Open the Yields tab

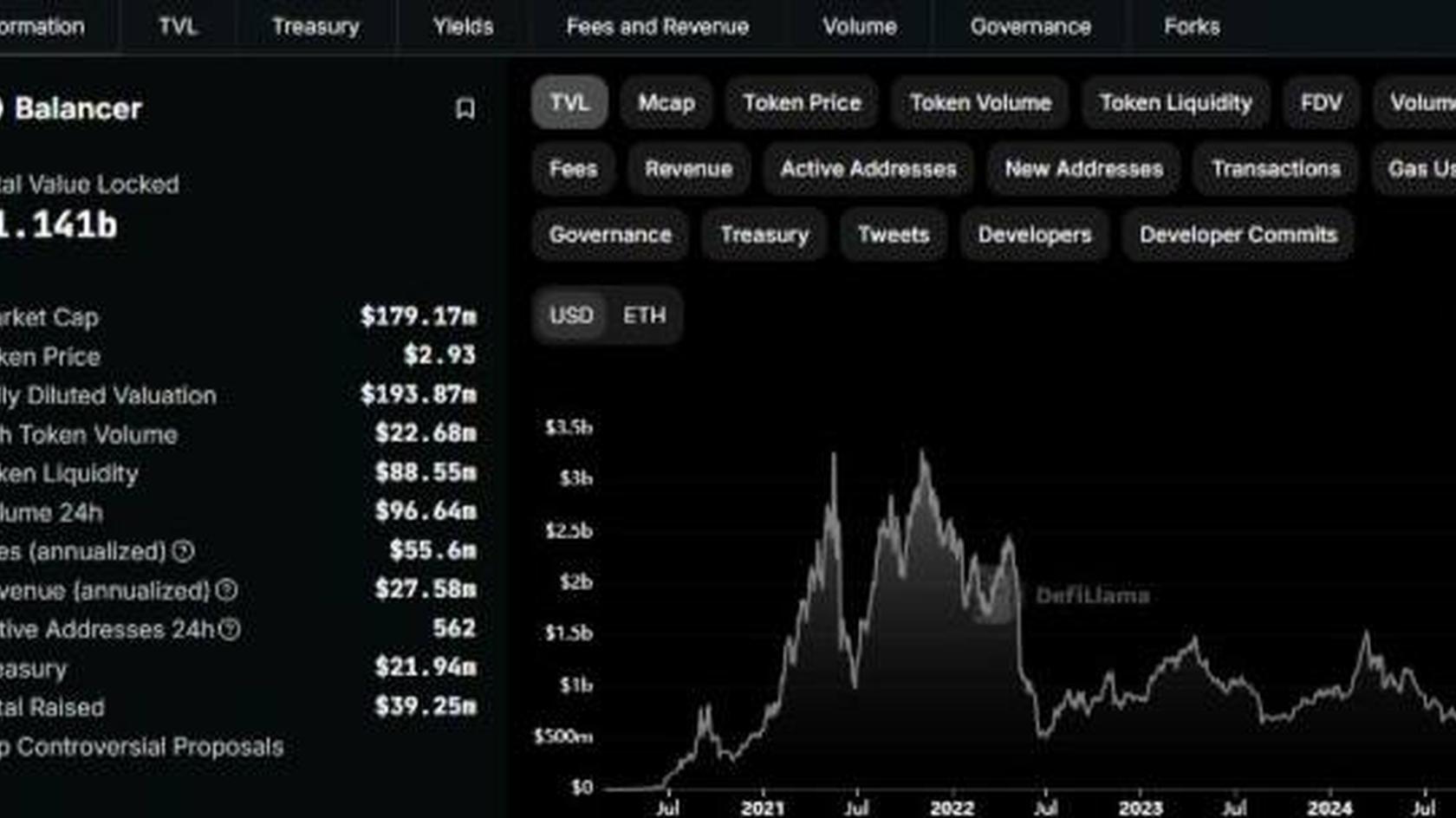pyautogui.click(x=463, y=27)
